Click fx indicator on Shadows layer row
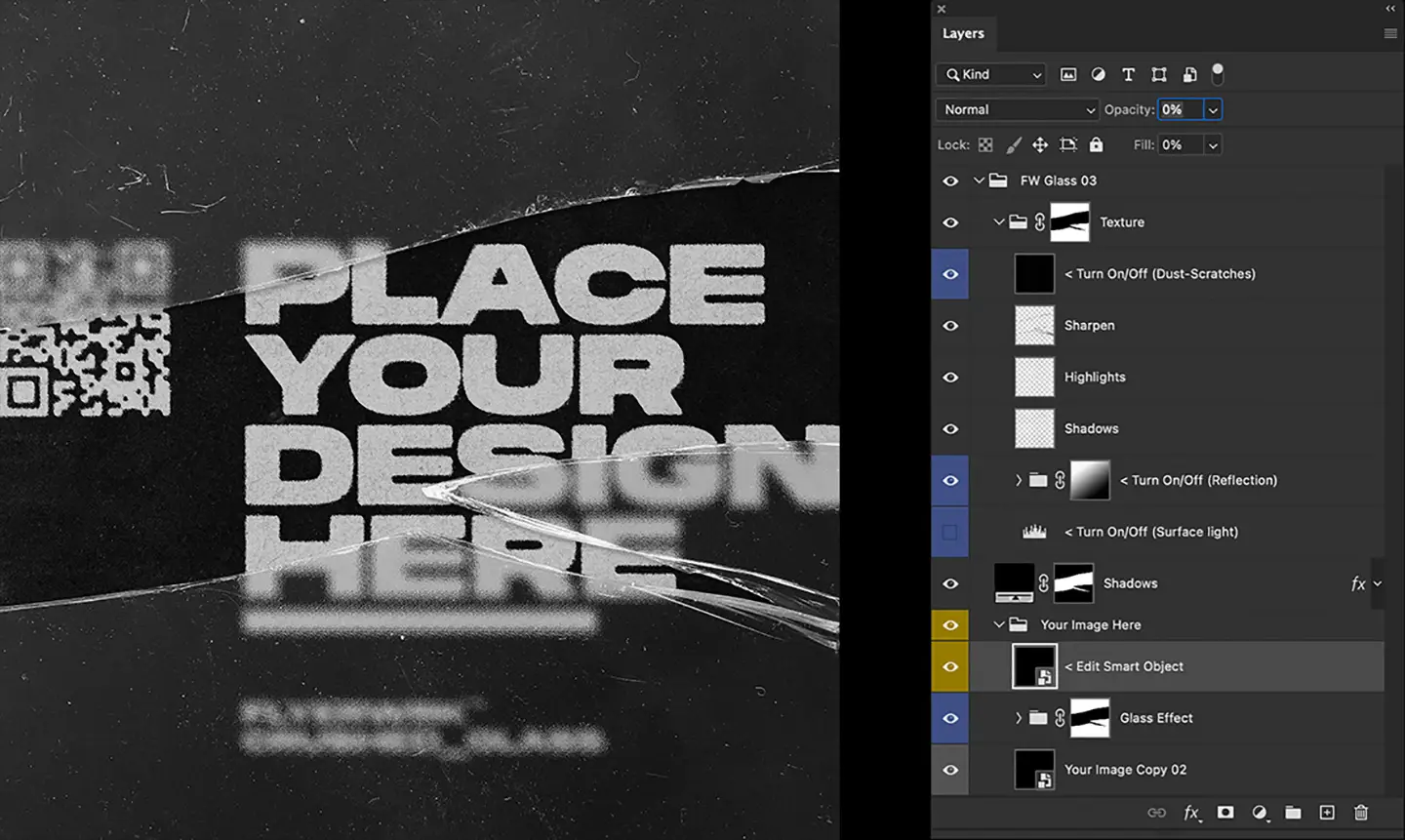This screenshot has width=1405, height=840. 1357,583
